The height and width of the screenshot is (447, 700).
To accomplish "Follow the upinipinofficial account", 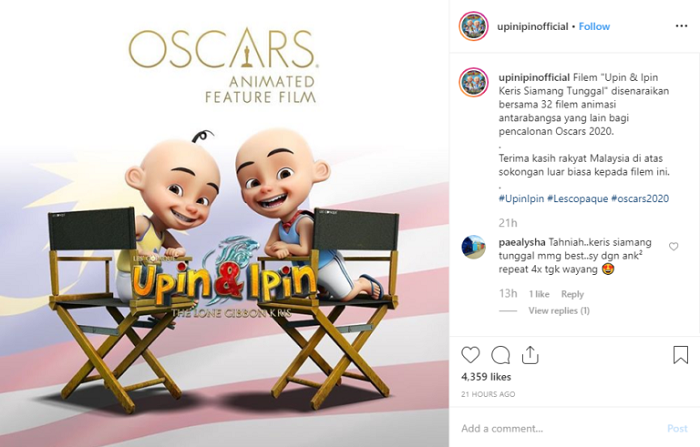I will tap(594, 27).
